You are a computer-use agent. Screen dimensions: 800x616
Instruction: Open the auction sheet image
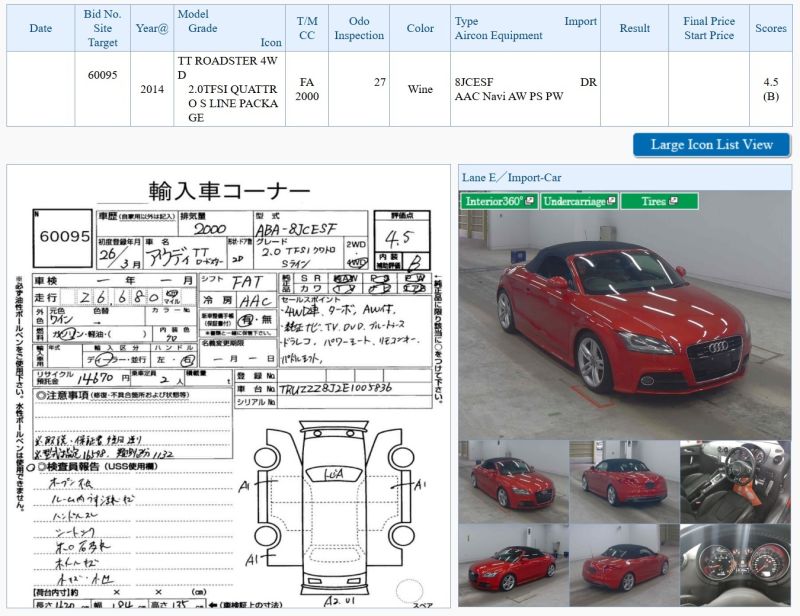pyautogui.click(x=229, y=386)
